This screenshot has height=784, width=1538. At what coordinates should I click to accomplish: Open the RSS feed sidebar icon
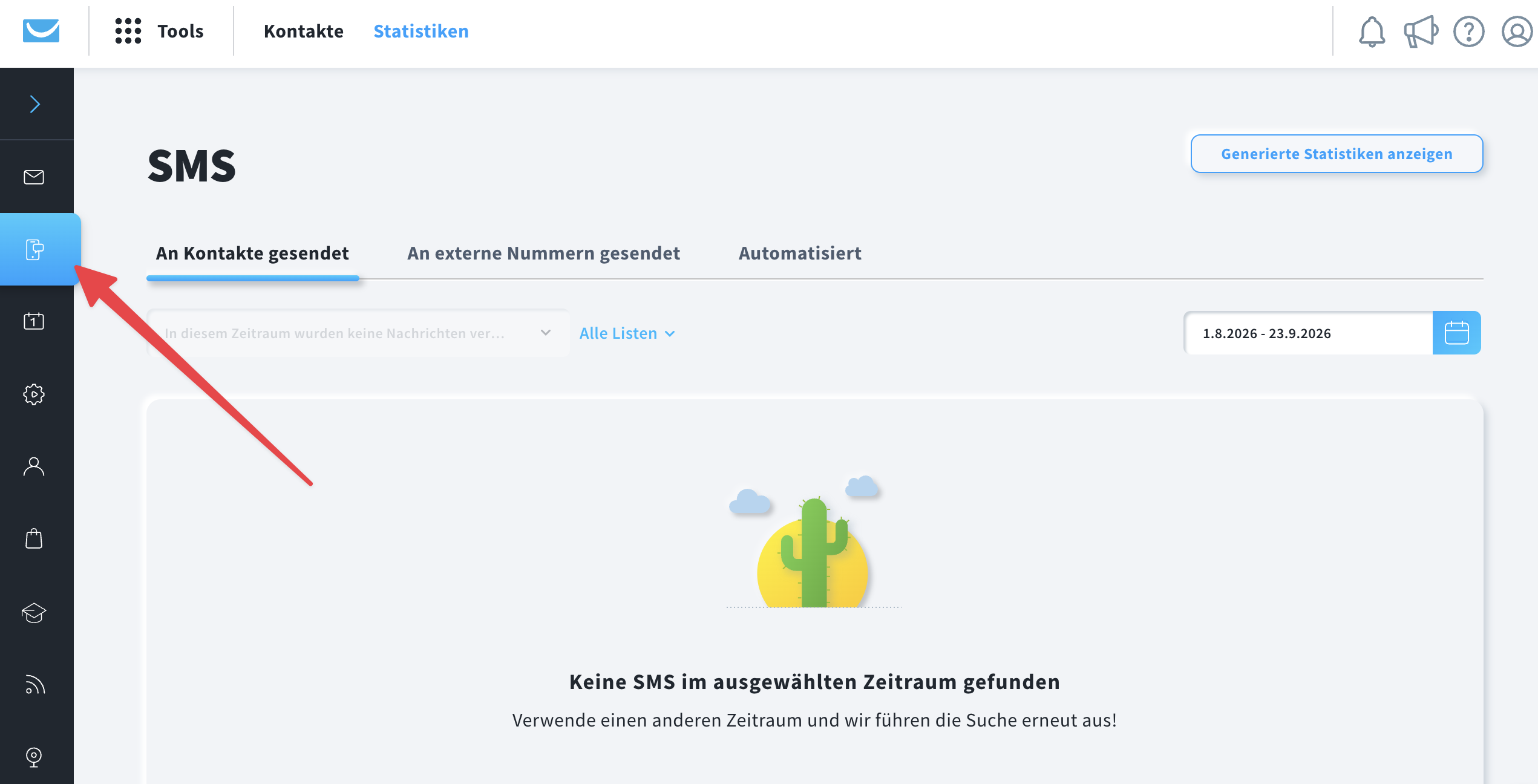35,684
